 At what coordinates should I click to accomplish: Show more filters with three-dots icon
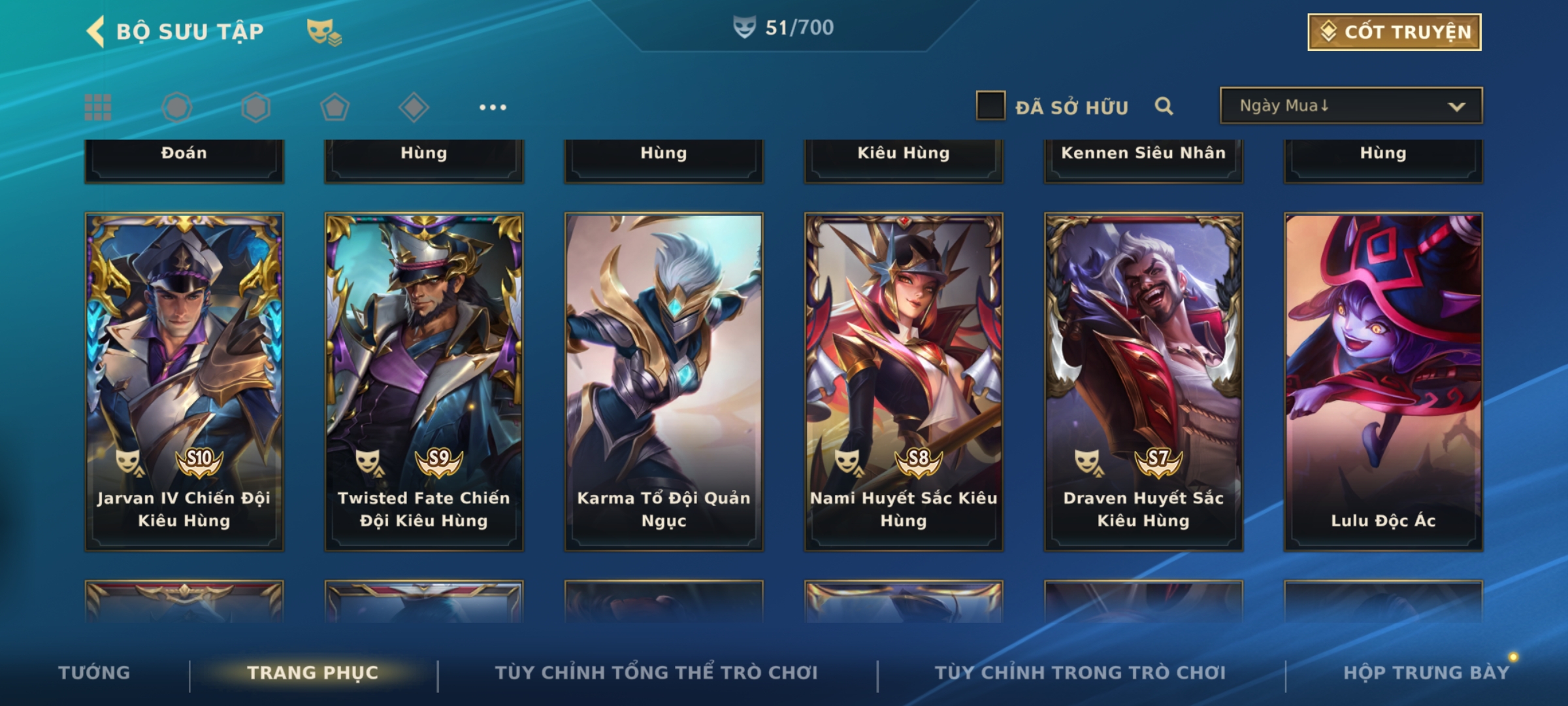point(493,107)
